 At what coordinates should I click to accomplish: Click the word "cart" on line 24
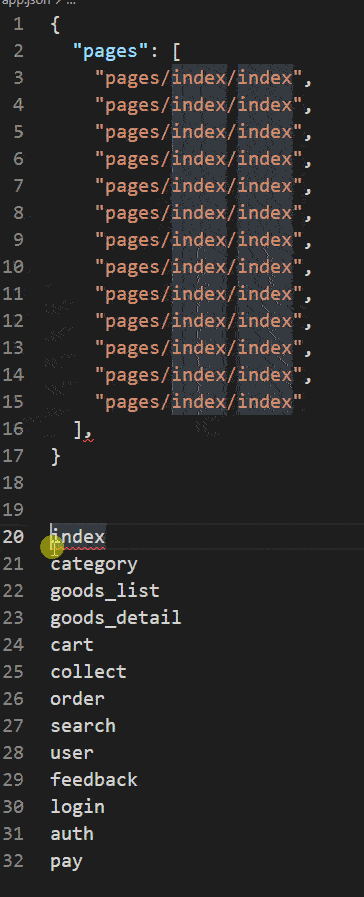72,645
